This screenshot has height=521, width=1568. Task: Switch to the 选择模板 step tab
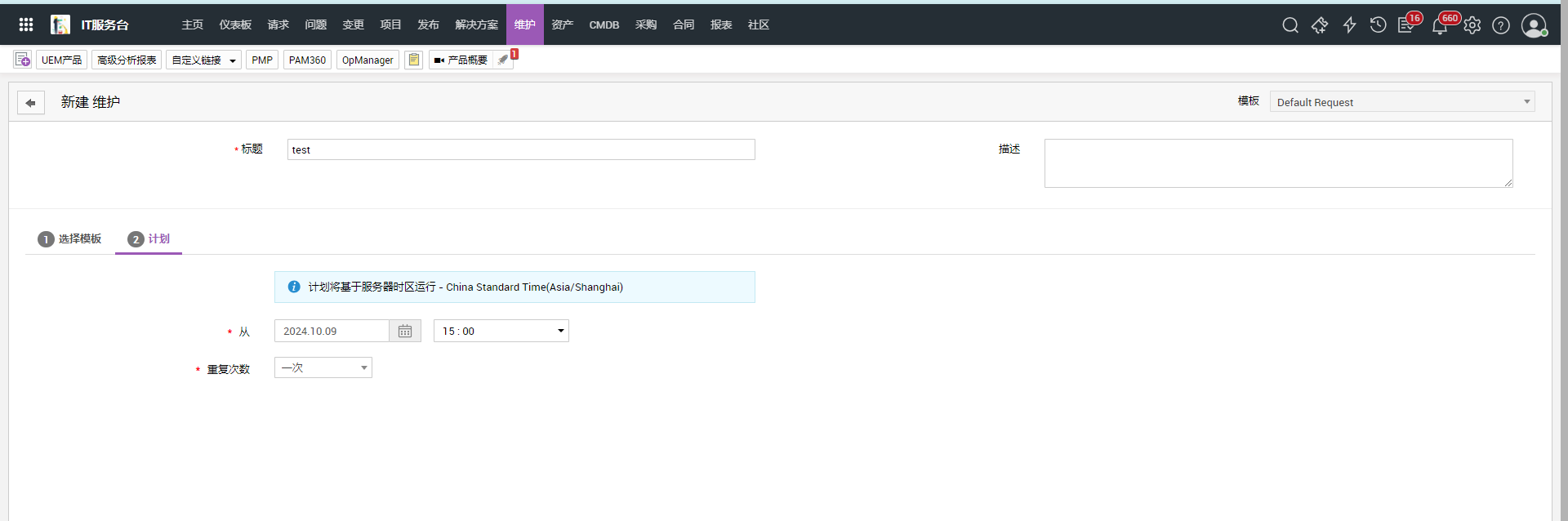tap(70, 238)
